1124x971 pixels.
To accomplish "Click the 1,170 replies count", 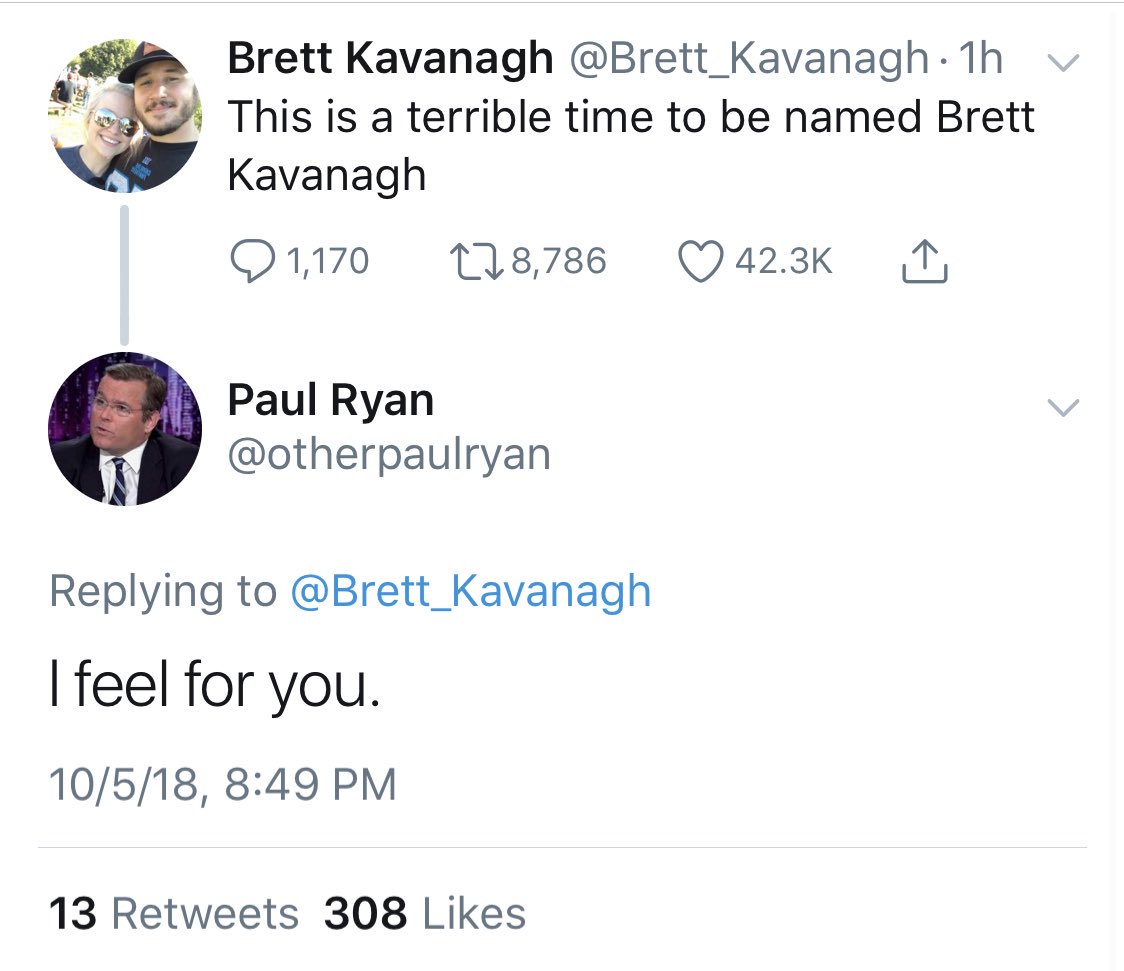I will click(327, 261).
